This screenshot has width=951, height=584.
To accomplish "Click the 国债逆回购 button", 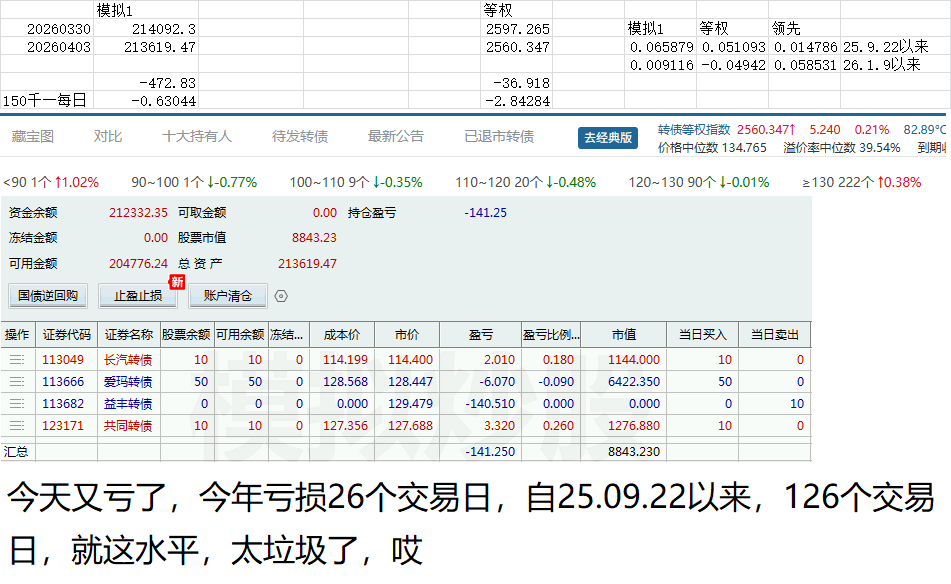I will pyautogui.click(x=48, y=296).
